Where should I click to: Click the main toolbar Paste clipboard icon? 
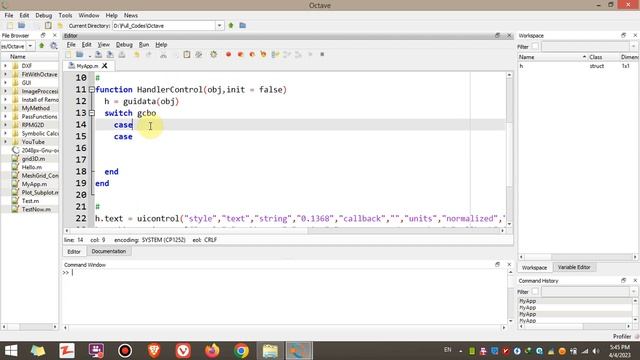(x=48, y=26)
